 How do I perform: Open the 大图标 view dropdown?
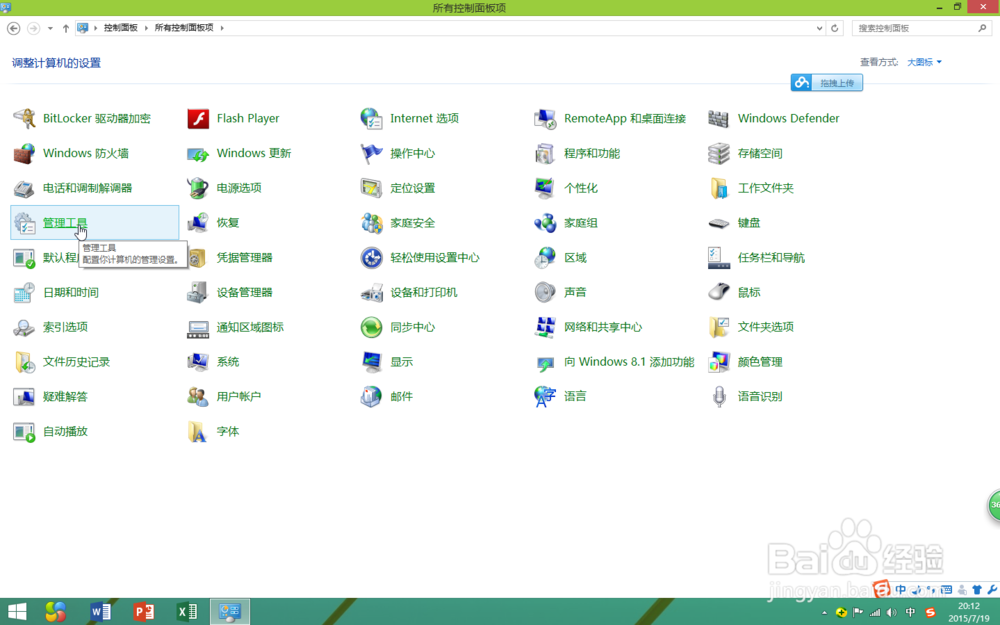click(920, 62)
